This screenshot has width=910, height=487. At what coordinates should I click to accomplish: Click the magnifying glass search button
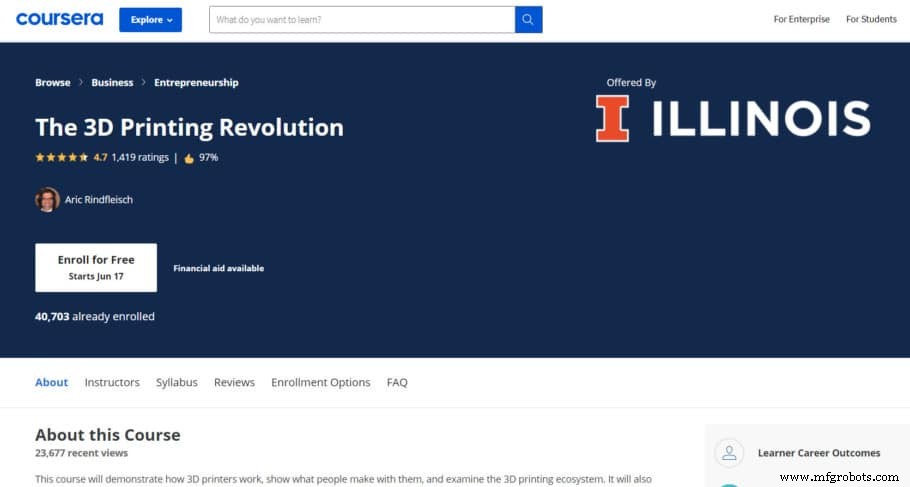tap(529, 20)
